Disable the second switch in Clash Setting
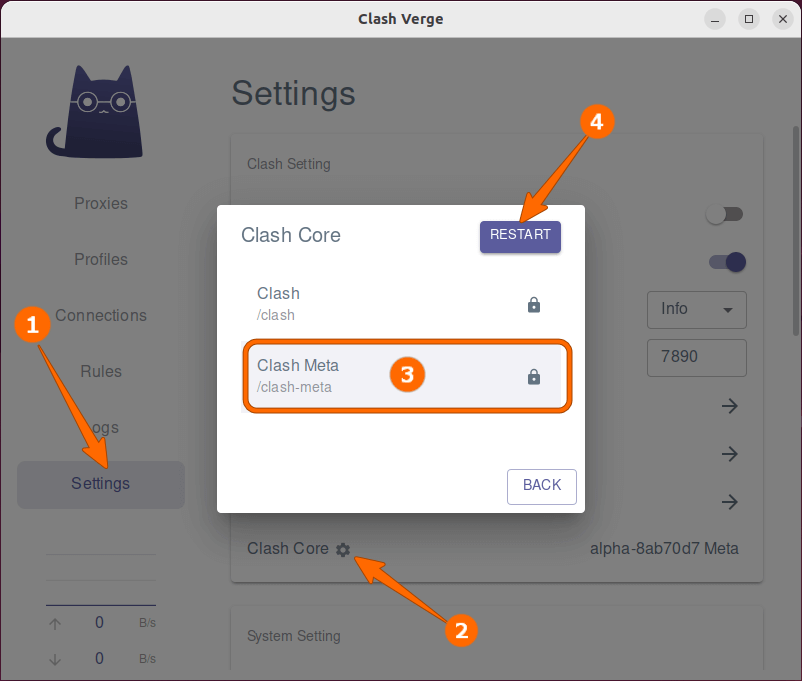The width and height of the screenshot is (802, 681). pos(727,262)
